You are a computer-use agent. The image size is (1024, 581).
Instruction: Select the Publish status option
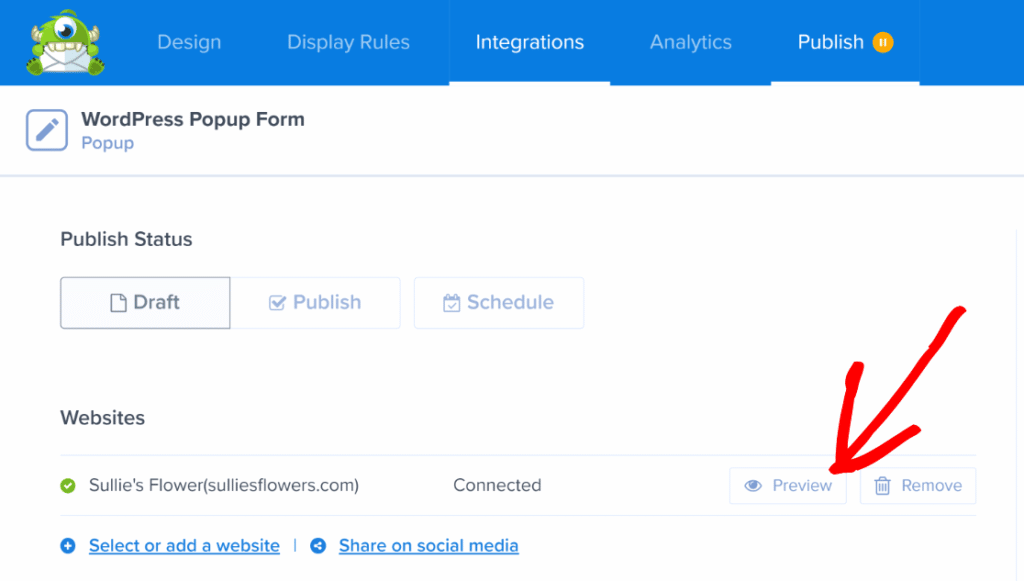point(316,302)
